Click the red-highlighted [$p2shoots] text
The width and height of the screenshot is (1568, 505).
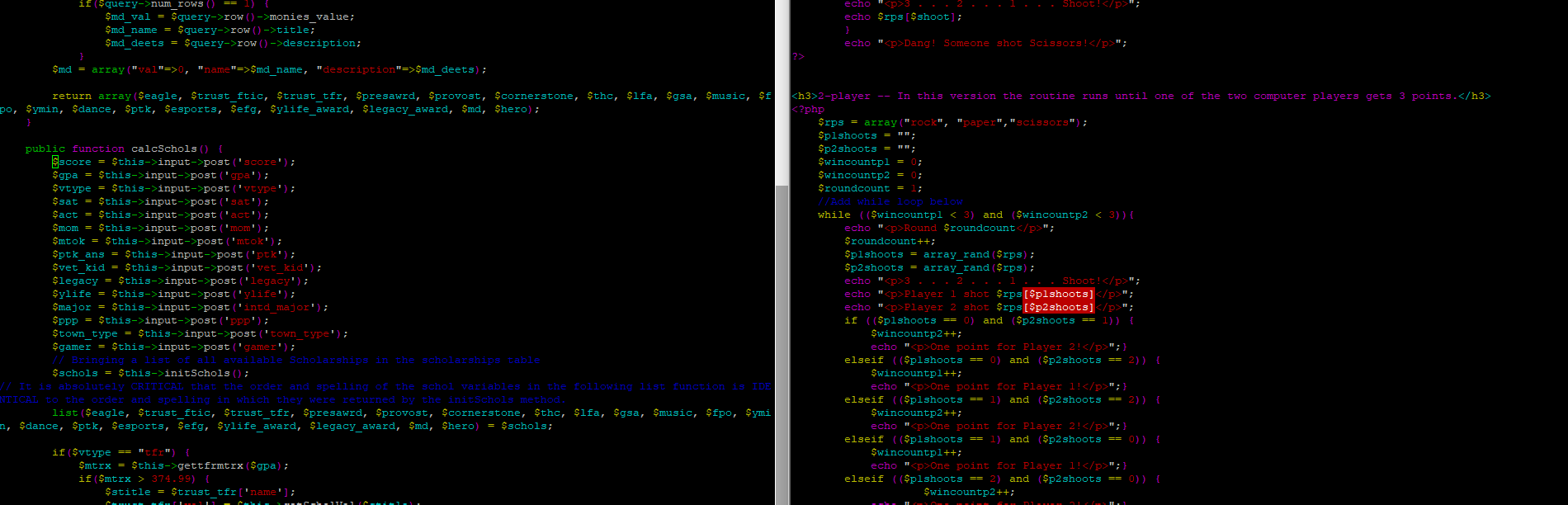pyautogui.click(x=1059, y=307)
